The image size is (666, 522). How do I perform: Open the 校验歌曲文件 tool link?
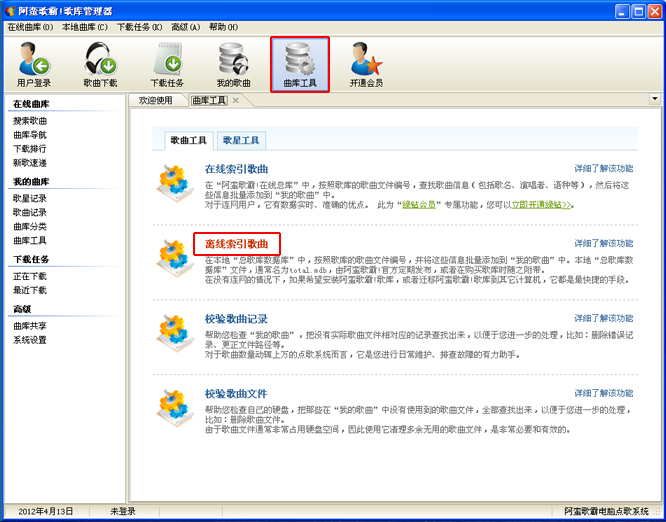tap(236, 394)
